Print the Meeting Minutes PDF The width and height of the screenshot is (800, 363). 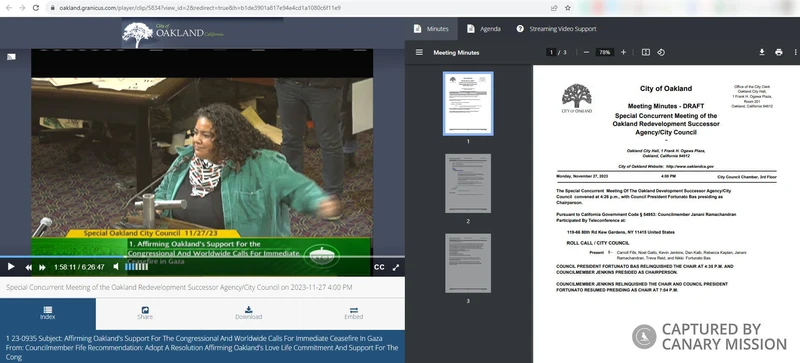[x=779, y=52]
